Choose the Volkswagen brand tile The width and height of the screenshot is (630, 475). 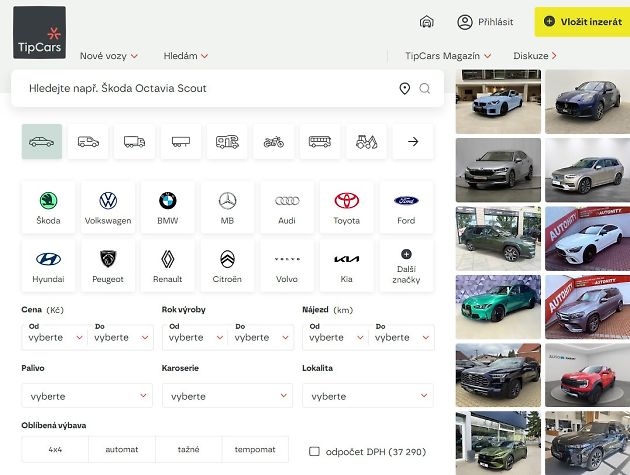(108, 207)
